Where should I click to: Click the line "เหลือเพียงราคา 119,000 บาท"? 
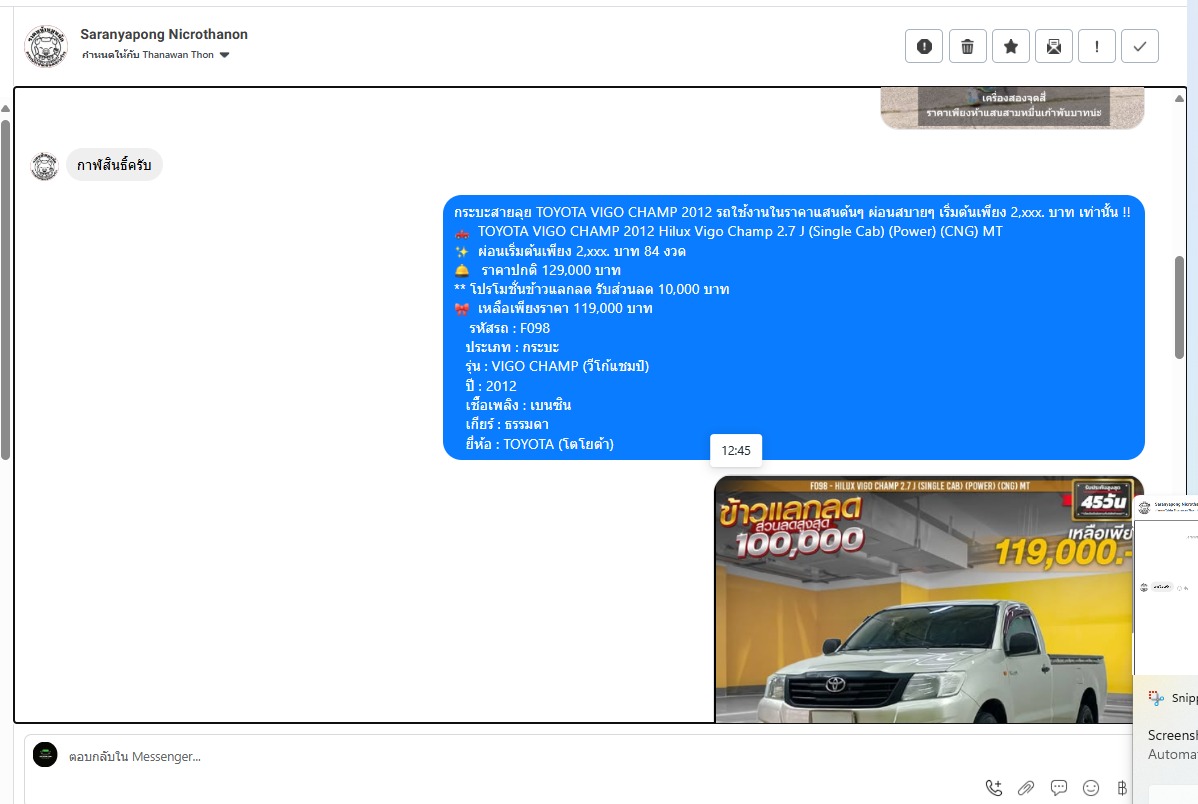click(565, 308)
